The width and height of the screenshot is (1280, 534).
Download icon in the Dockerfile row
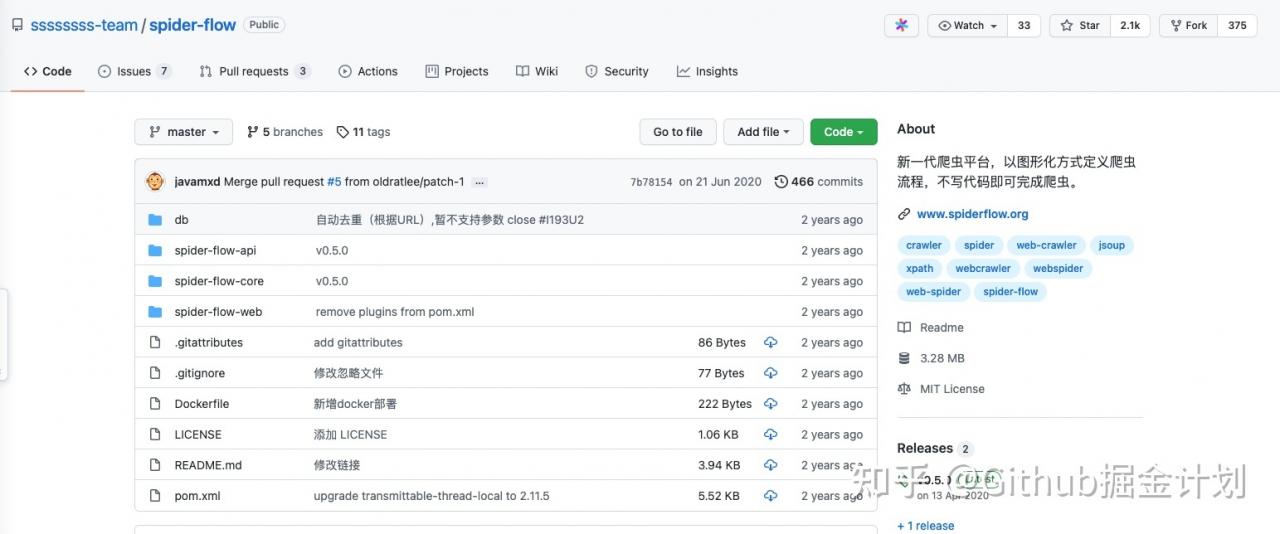770,404
